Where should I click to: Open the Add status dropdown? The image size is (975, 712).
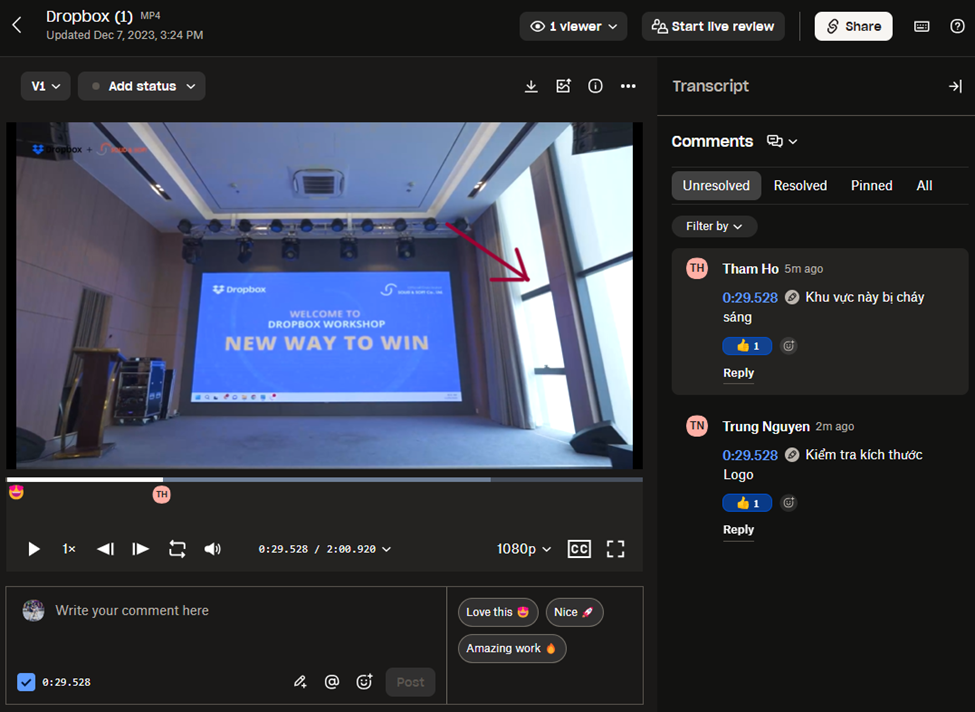pos(142,86)
